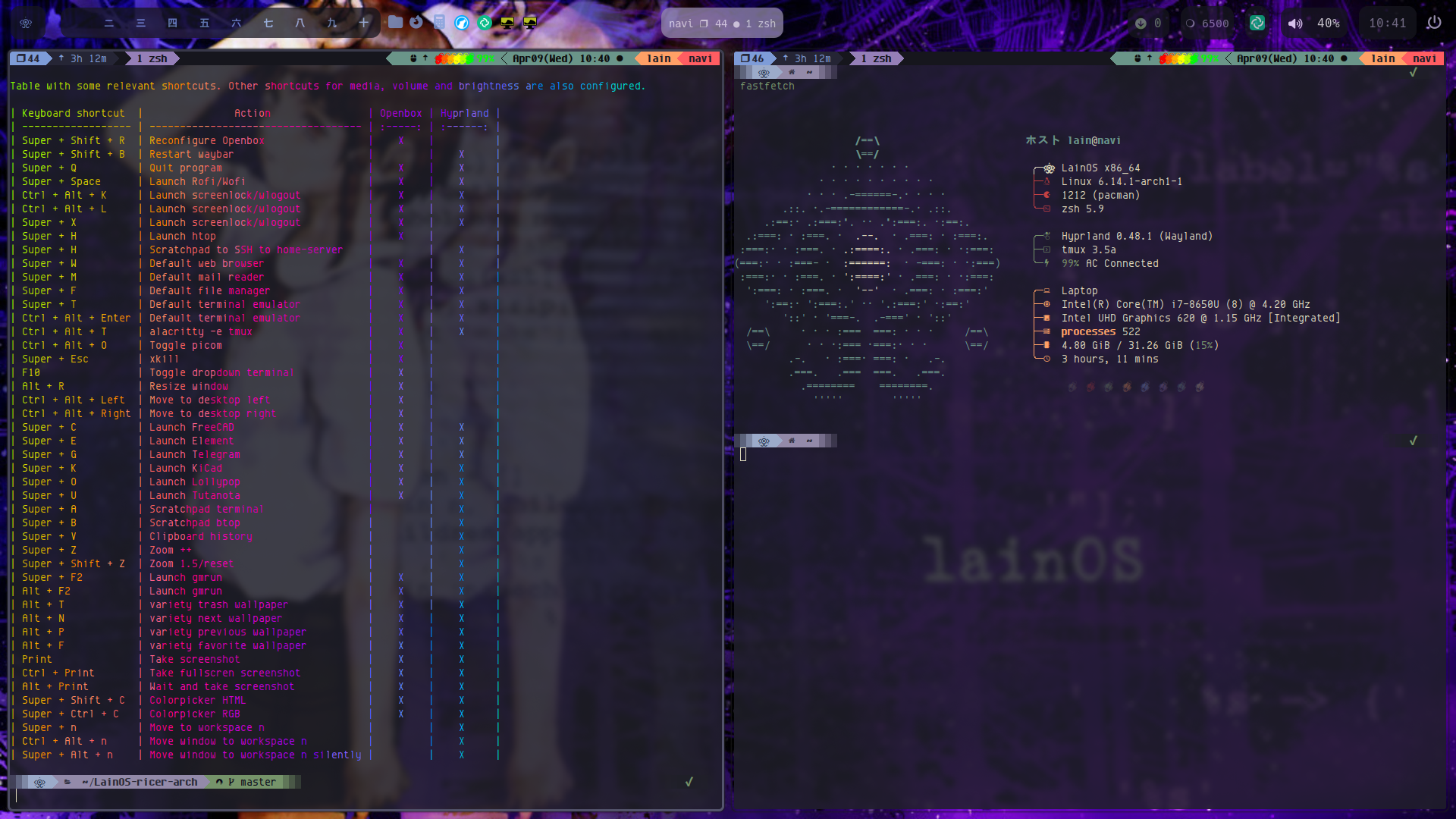
Task: Switch to workspace 九
Action: 332,23
